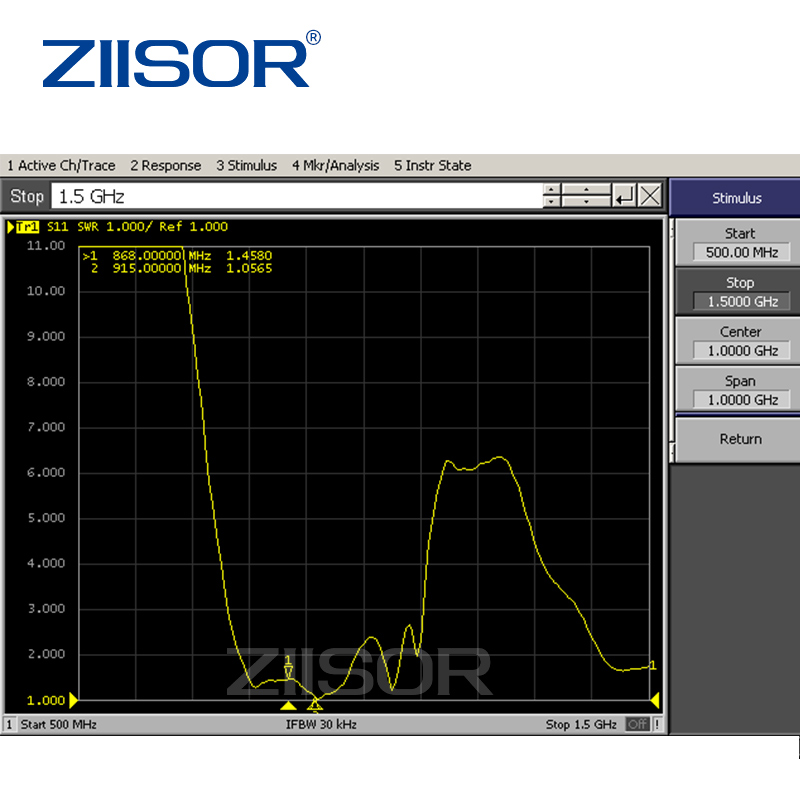Click the Start 500.00 MHz softkey

[x=740, y=243]
